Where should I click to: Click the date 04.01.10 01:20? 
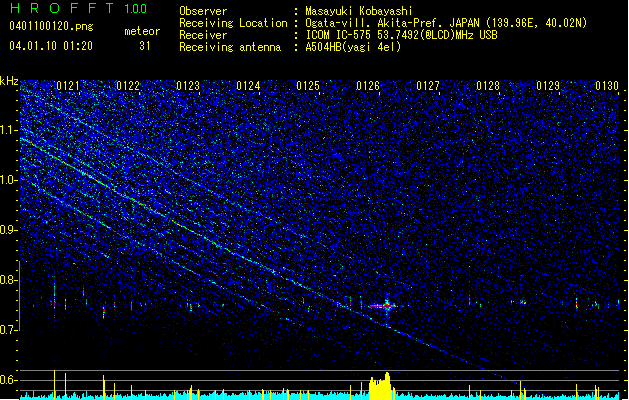pos(51,46)
